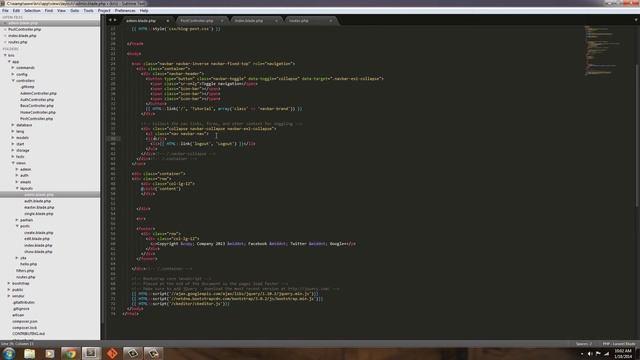Open composer.json in the sidebar
Image resolution: width=640 pixels, height=360 pixels.
coord(24,321)
